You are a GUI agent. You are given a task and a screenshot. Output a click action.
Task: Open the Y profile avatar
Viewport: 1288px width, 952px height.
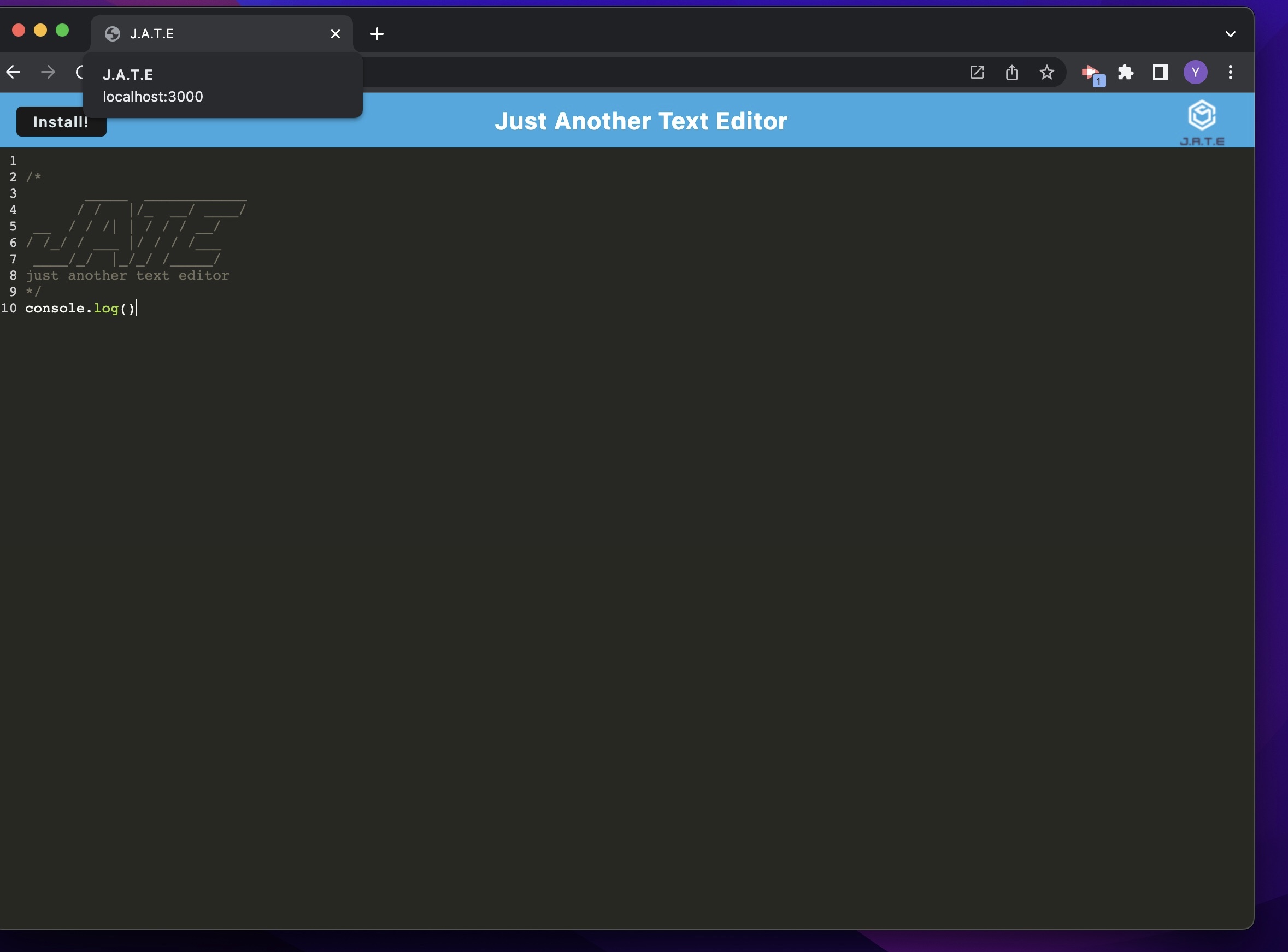tap(1195, 72)
